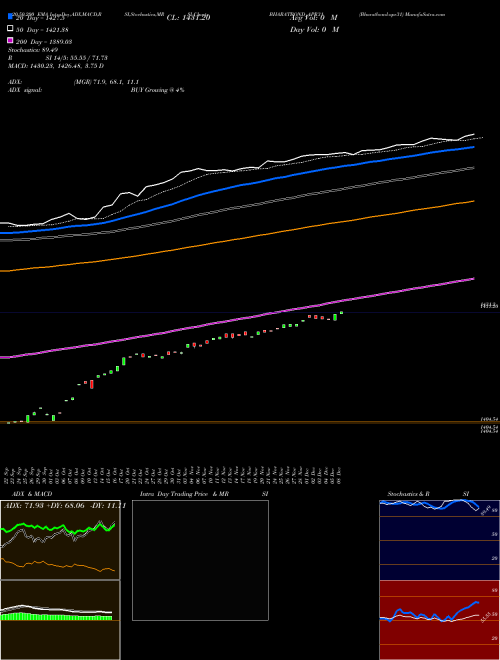Image resolution: width=500 pixels, height=660 pixels.
Task: Click the ADX: 71.93 +DY: 68.06 readout
Action: (x=65, y=506)
